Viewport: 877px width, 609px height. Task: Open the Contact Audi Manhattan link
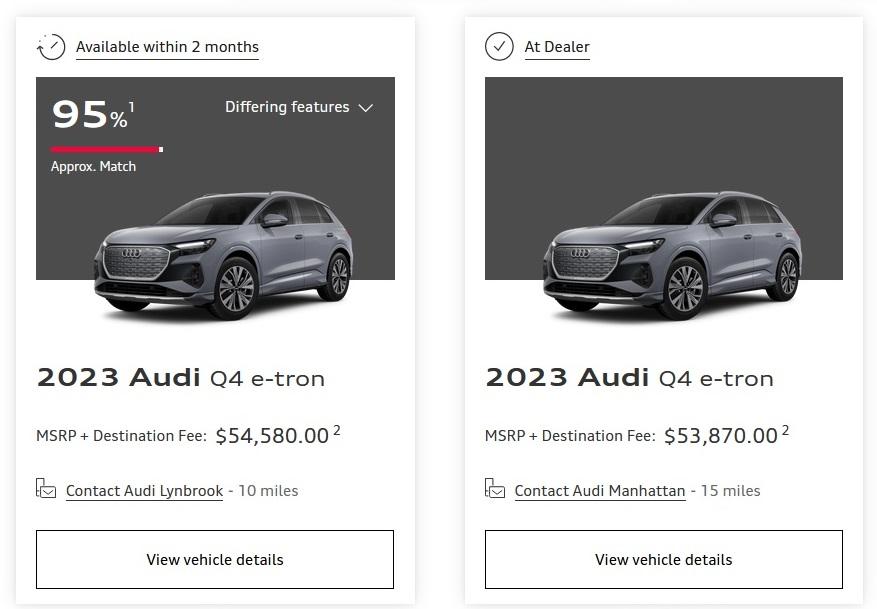coord(600,491)
